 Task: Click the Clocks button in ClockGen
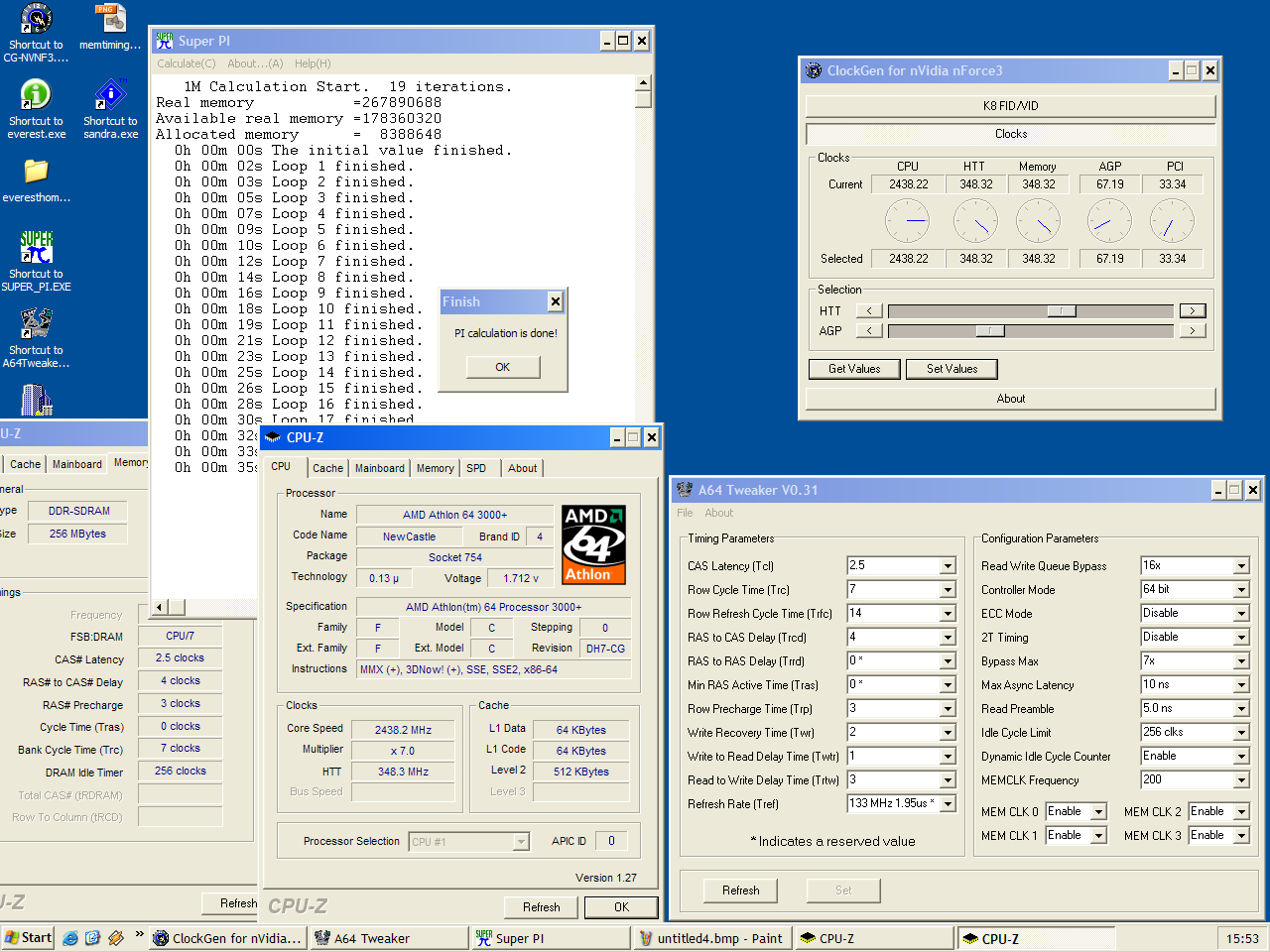(1010, 134)
